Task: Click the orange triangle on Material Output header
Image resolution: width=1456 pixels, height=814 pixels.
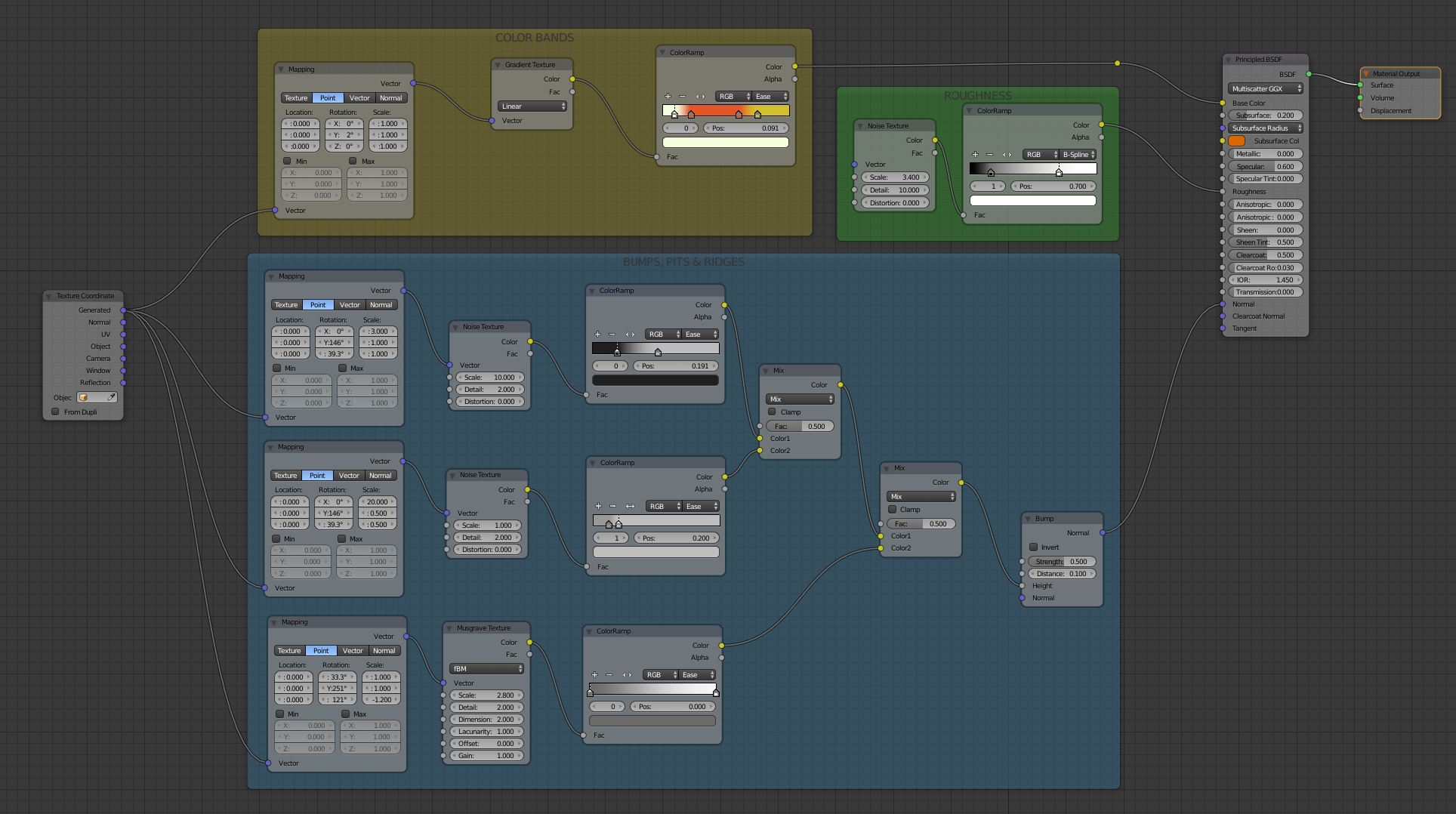Action: 1366,74
